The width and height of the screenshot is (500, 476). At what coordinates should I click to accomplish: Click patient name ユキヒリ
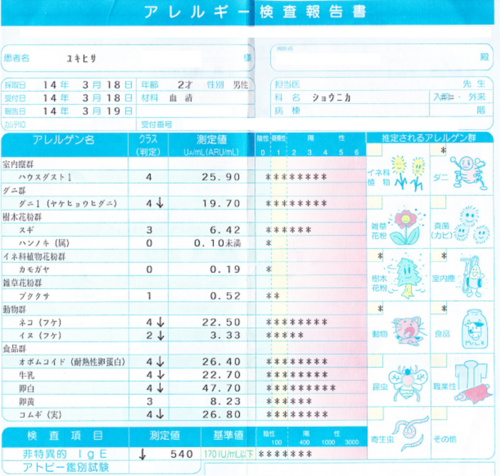pos(82,59)
